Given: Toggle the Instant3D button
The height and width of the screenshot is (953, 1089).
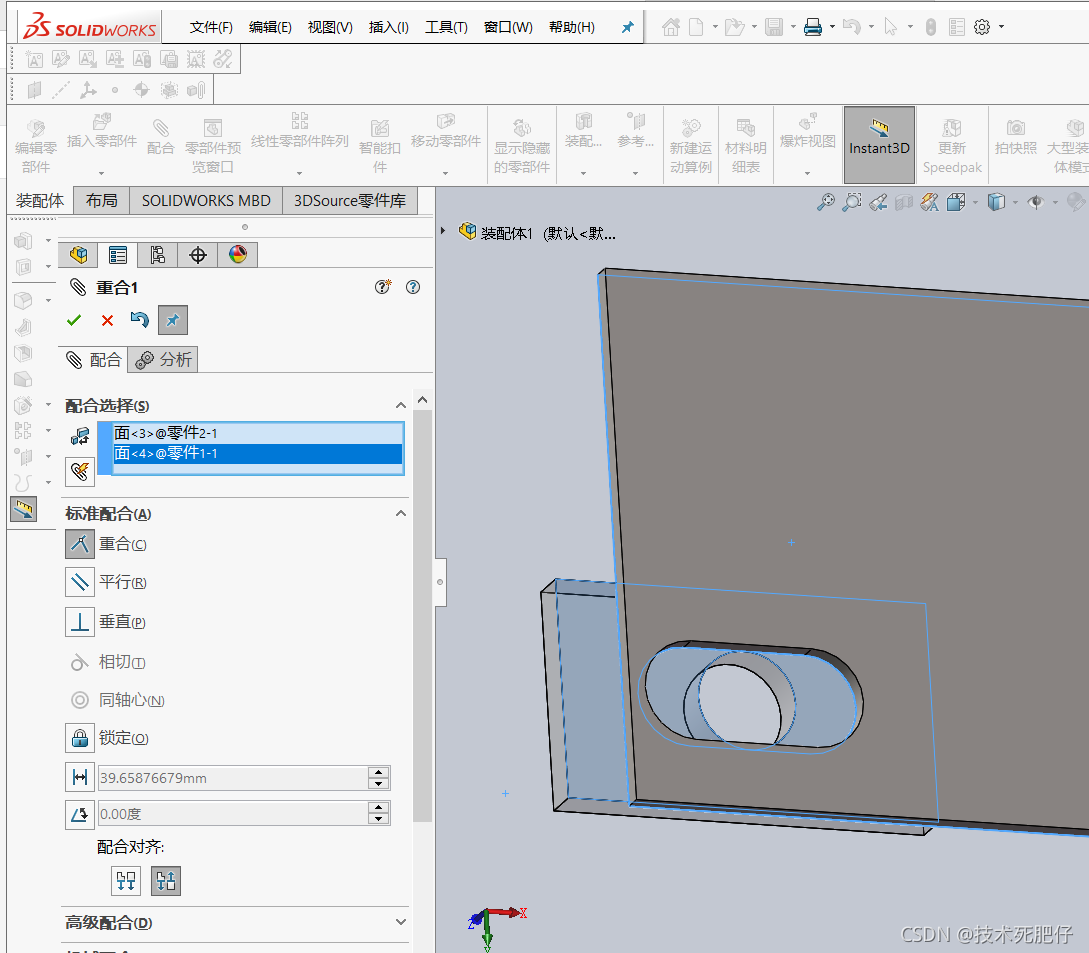Looking at the screenshot, I should (x=879, y=144).
